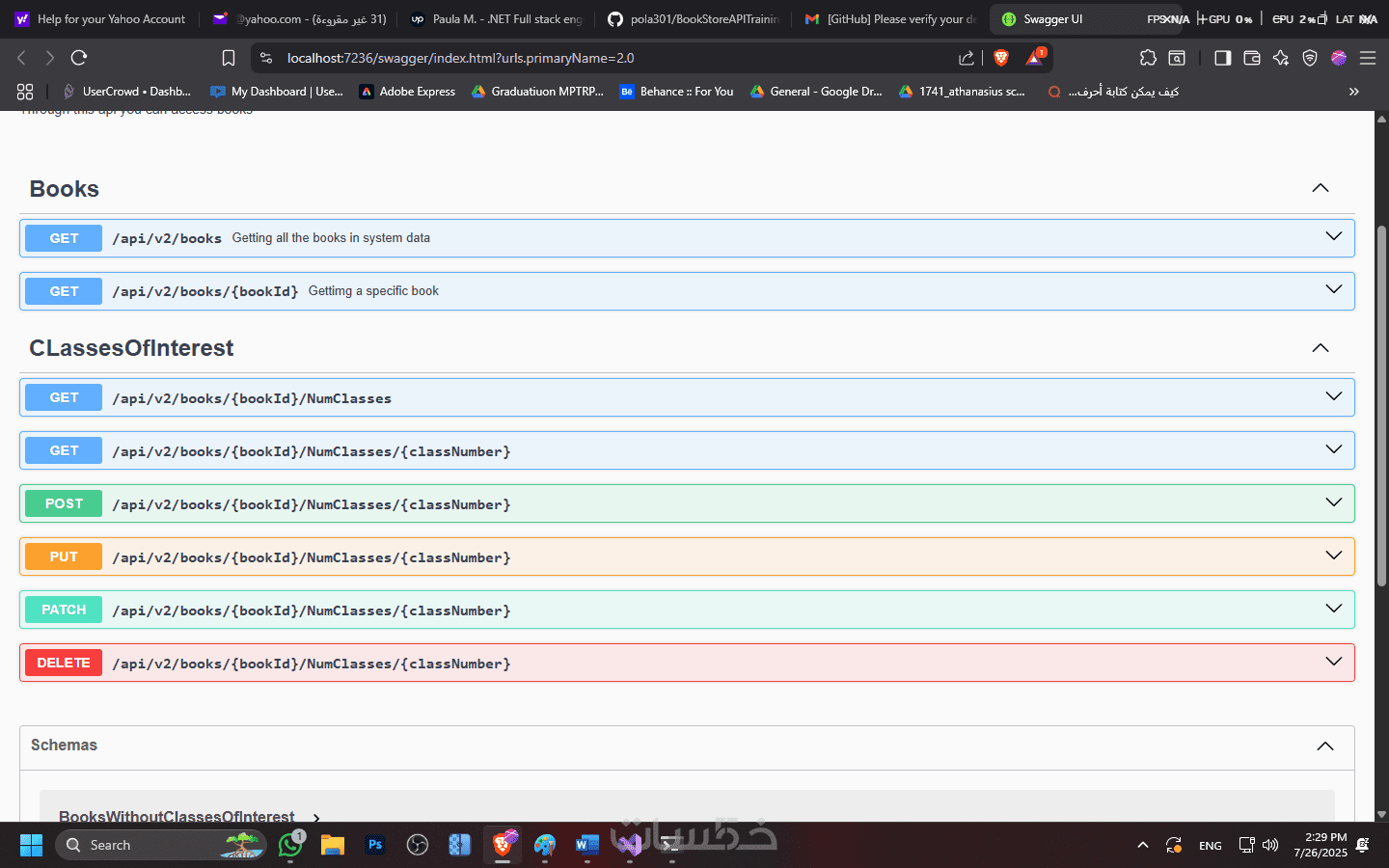Switch to Paula M. .NET Full stack tab

(497, 19)
